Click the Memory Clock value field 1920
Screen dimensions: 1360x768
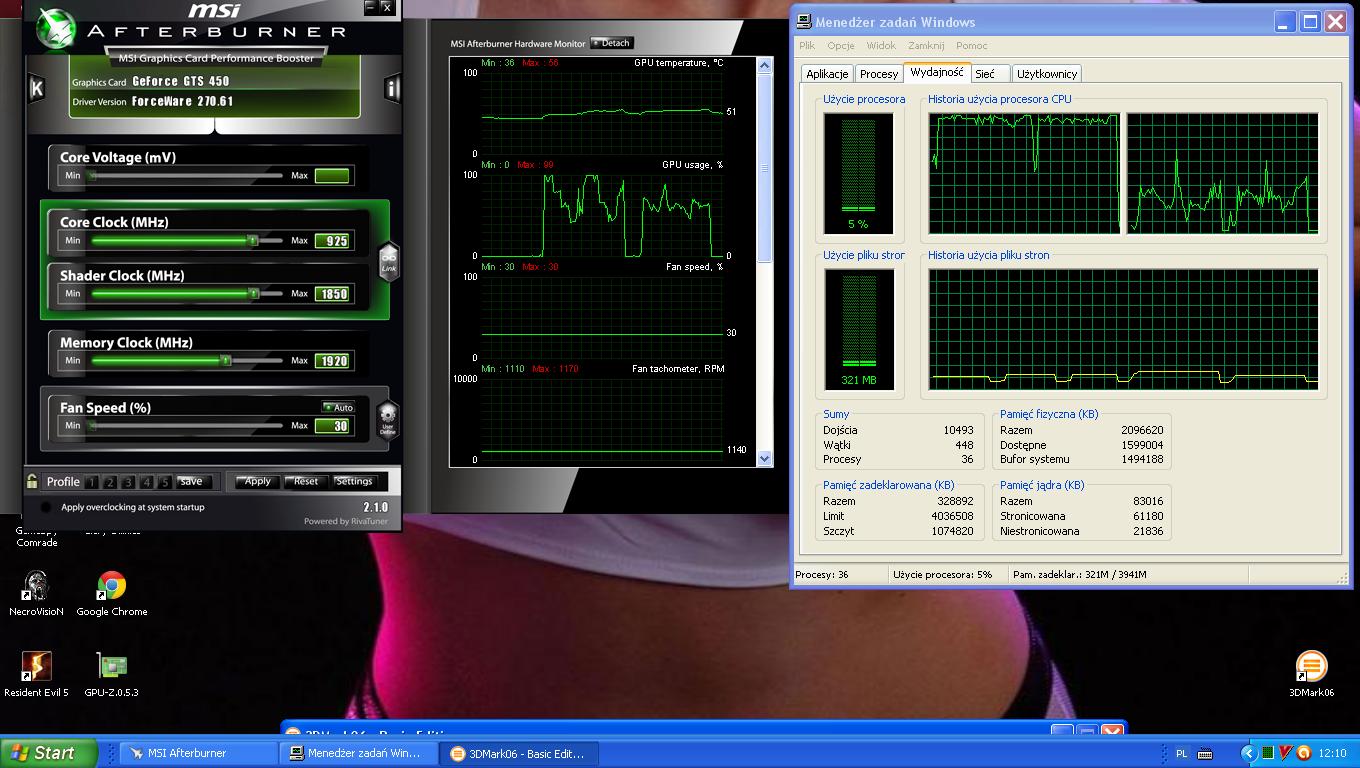click(x=332, y=361)
